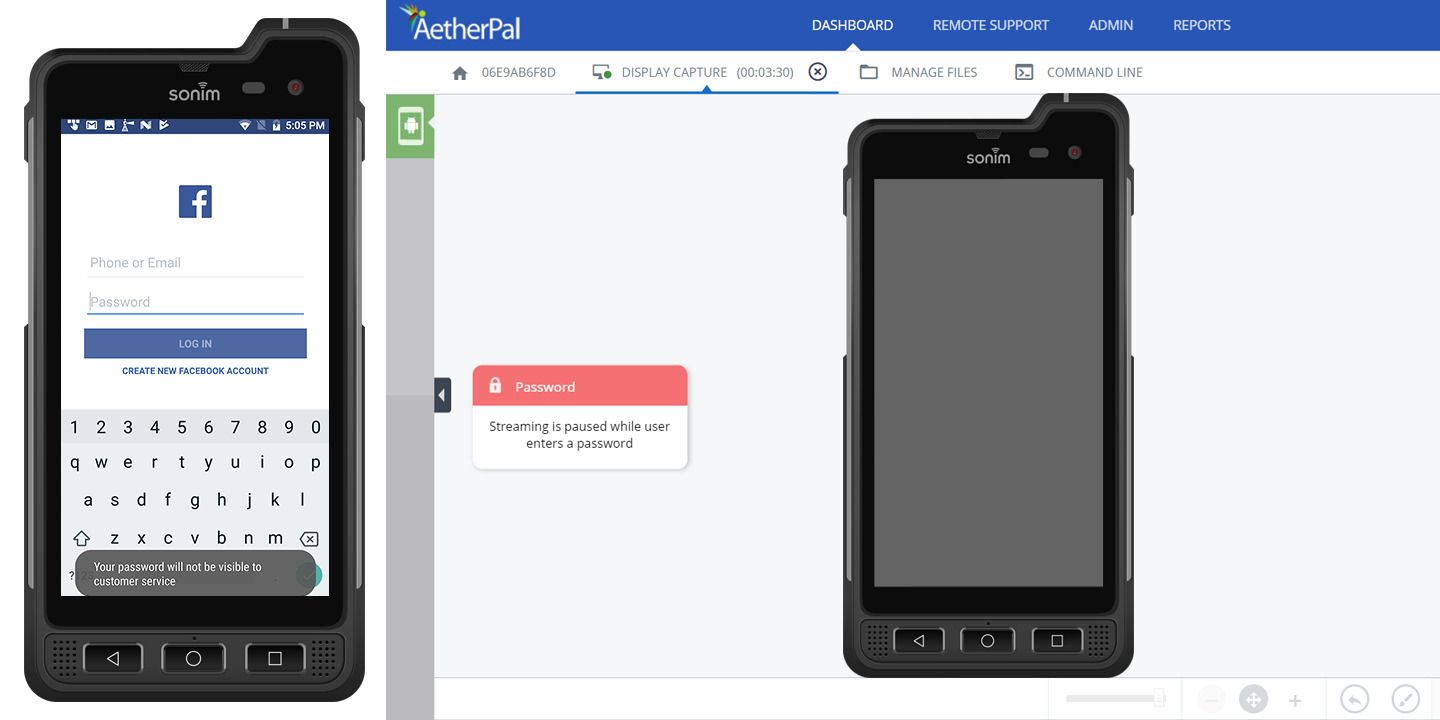Screen dimensions: 1440x720
Task: Click the paused grey screen of dashboard phone
Action: click(x=988, y=383)
